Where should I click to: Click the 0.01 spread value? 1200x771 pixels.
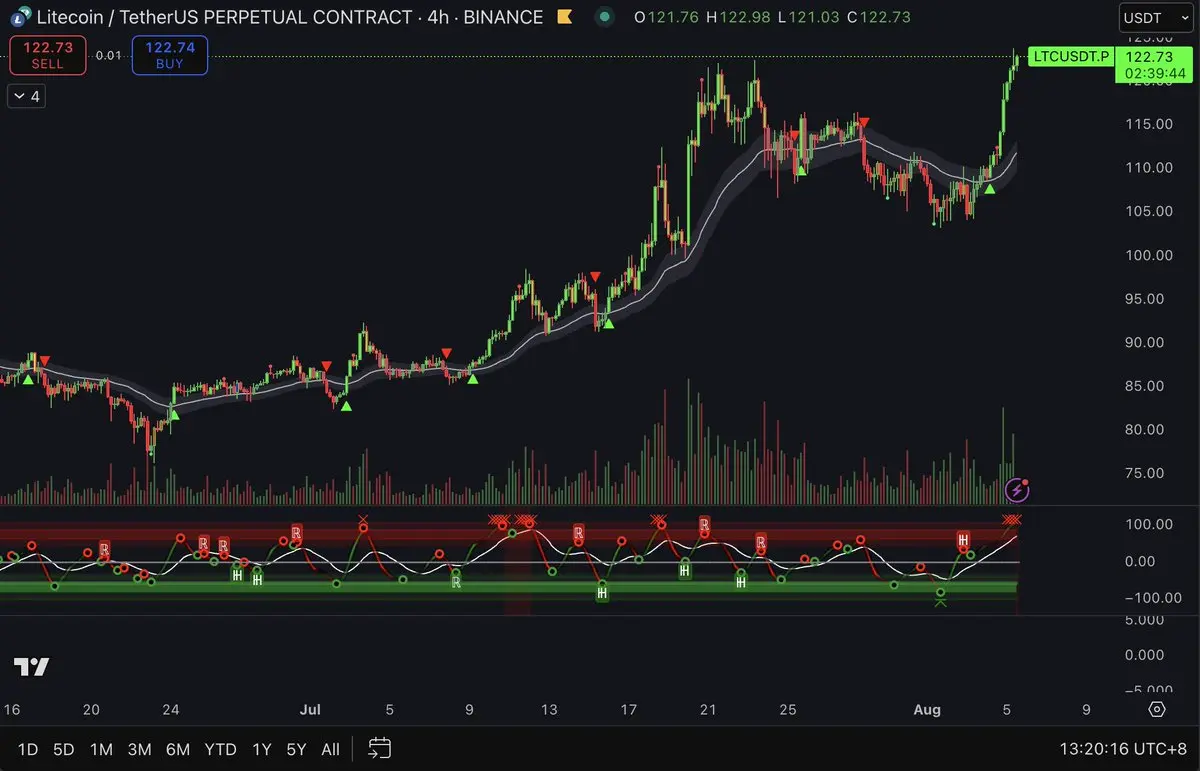coord(109,55)
